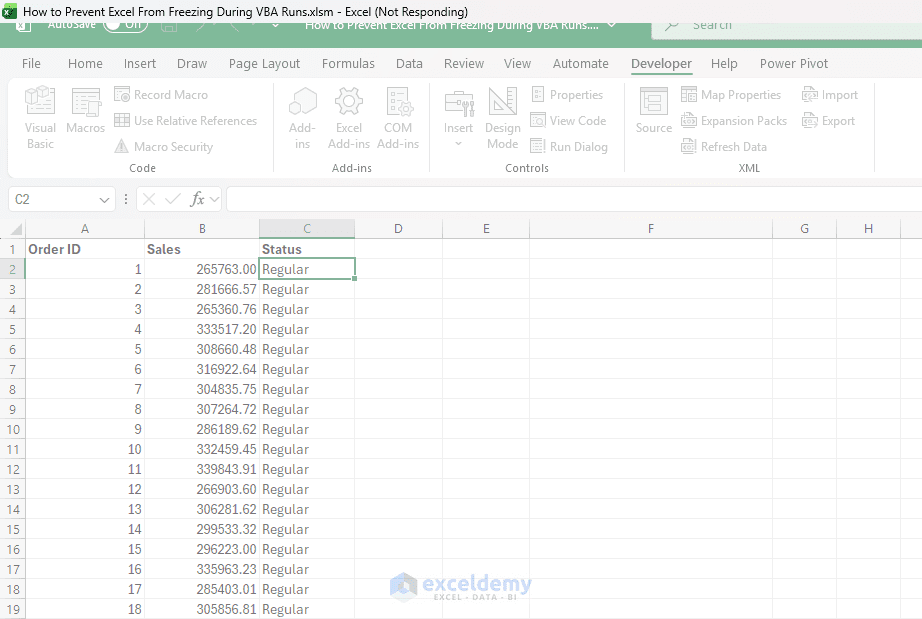Select column F header

[x=651, y=229]
